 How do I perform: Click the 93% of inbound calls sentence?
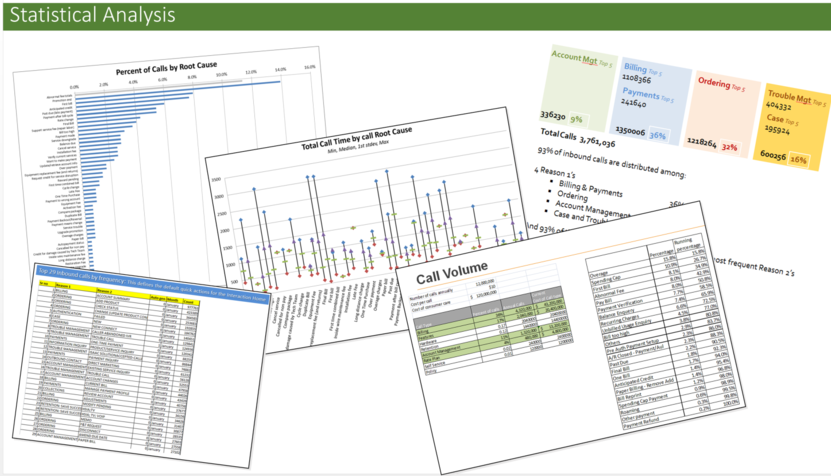click(612, 162)
